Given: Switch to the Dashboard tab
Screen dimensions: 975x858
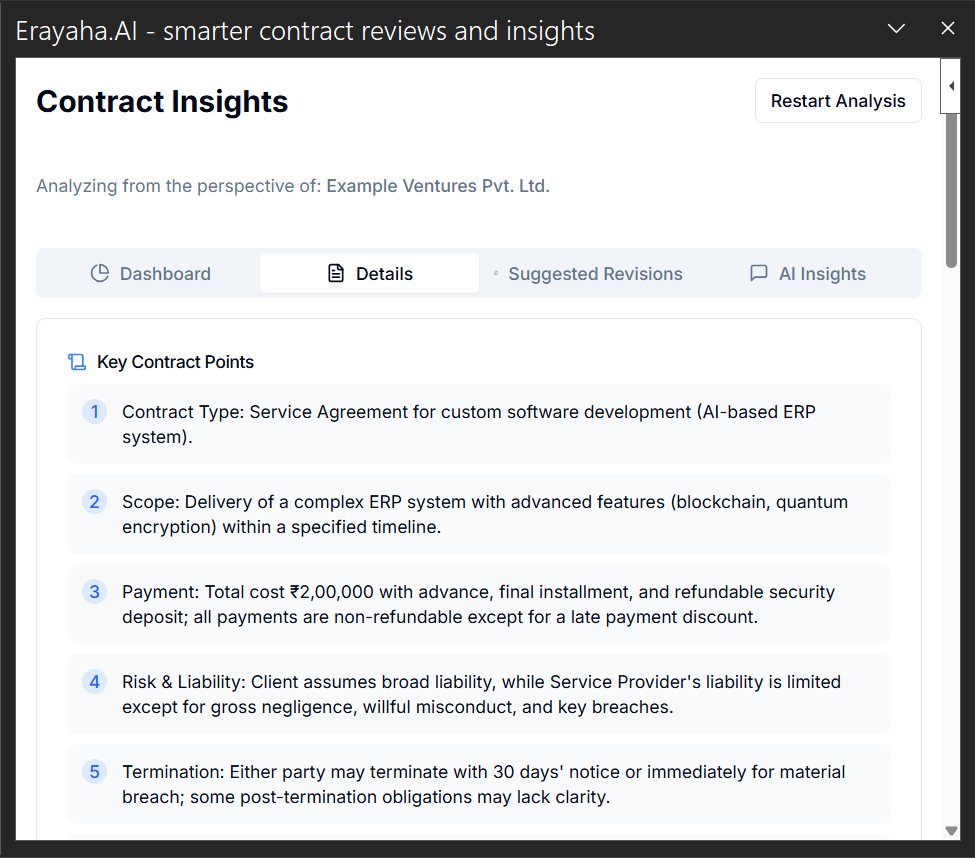Looking at the screenshot, I should coord(150,274).
